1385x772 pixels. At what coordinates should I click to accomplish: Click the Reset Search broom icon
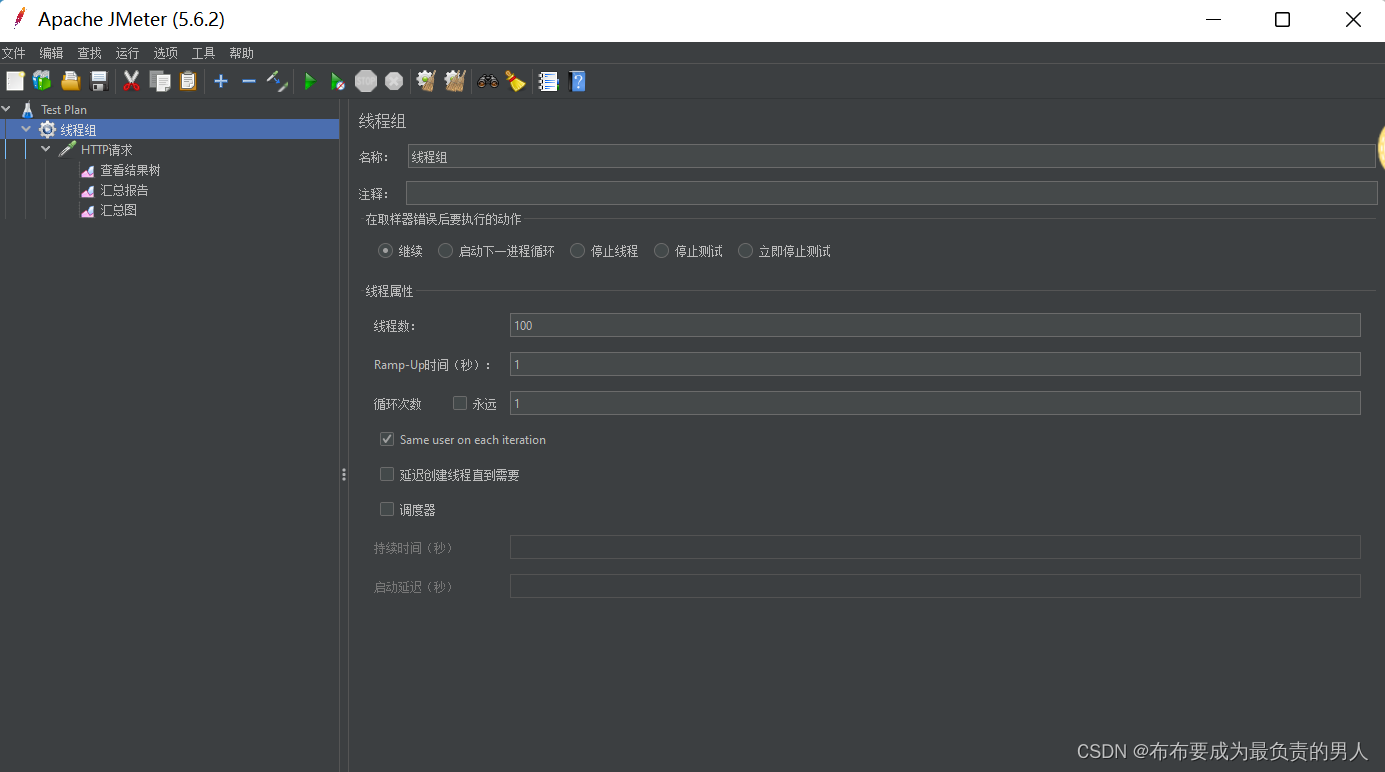click(x=515, y=81)
